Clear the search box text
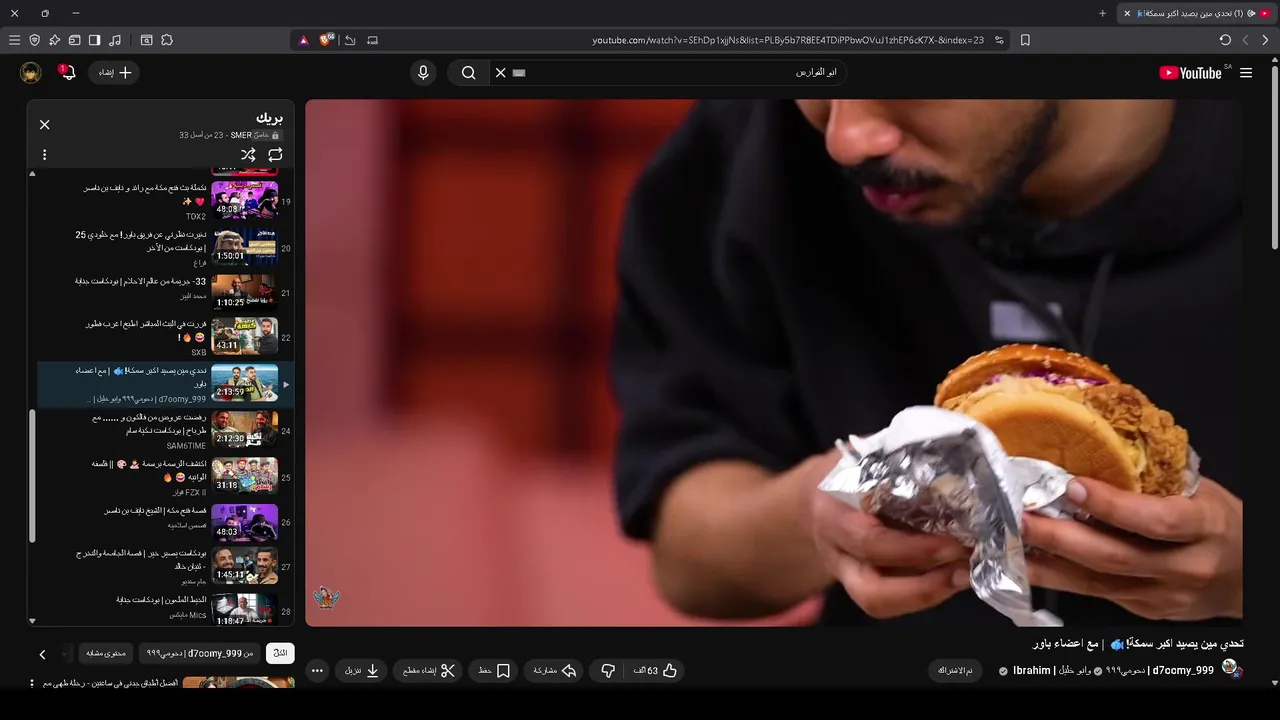This screenshot has width=1280, height=720. [501, 73]
